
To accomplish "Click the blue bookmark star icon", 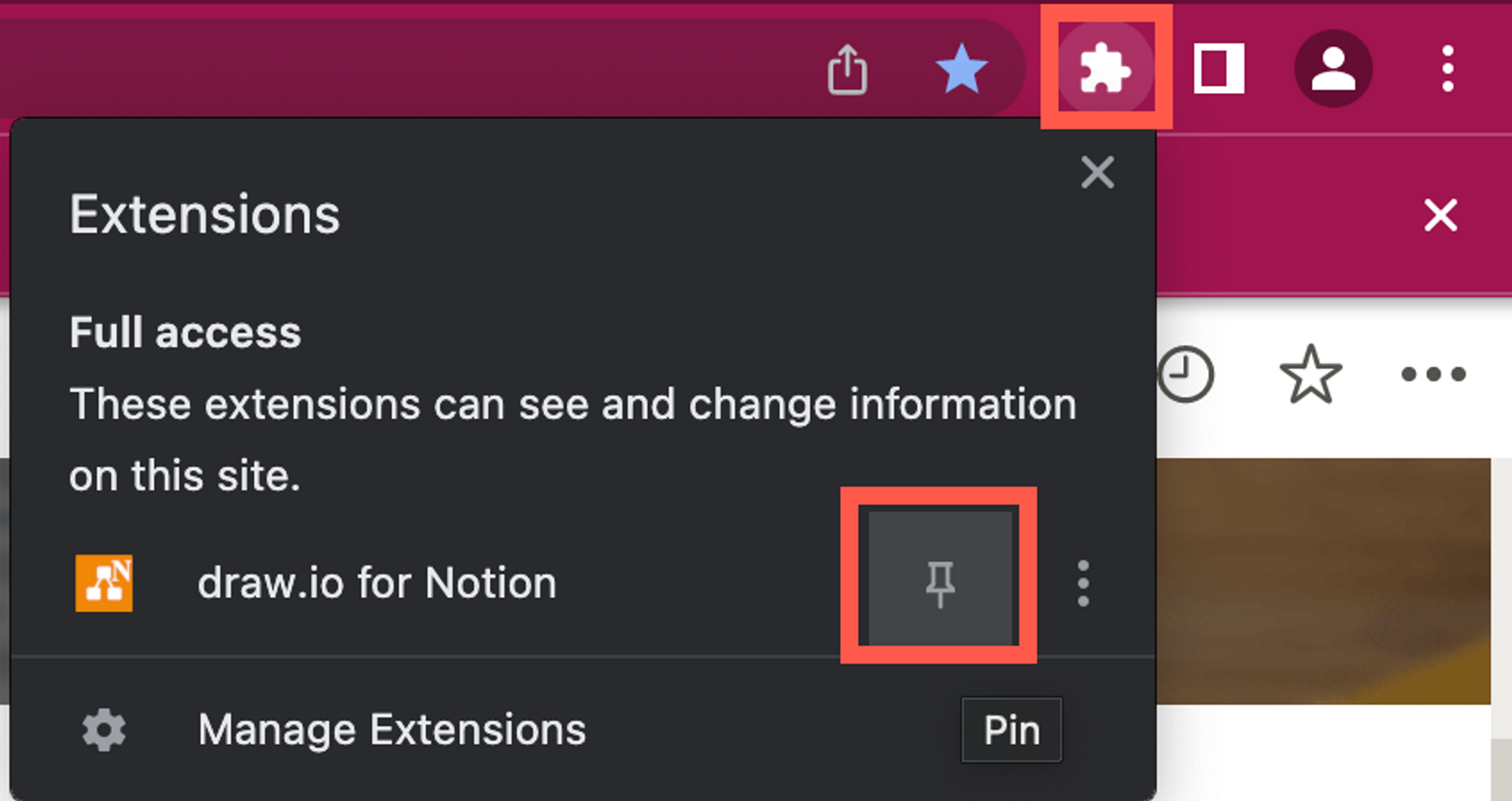I will point(962,68).
